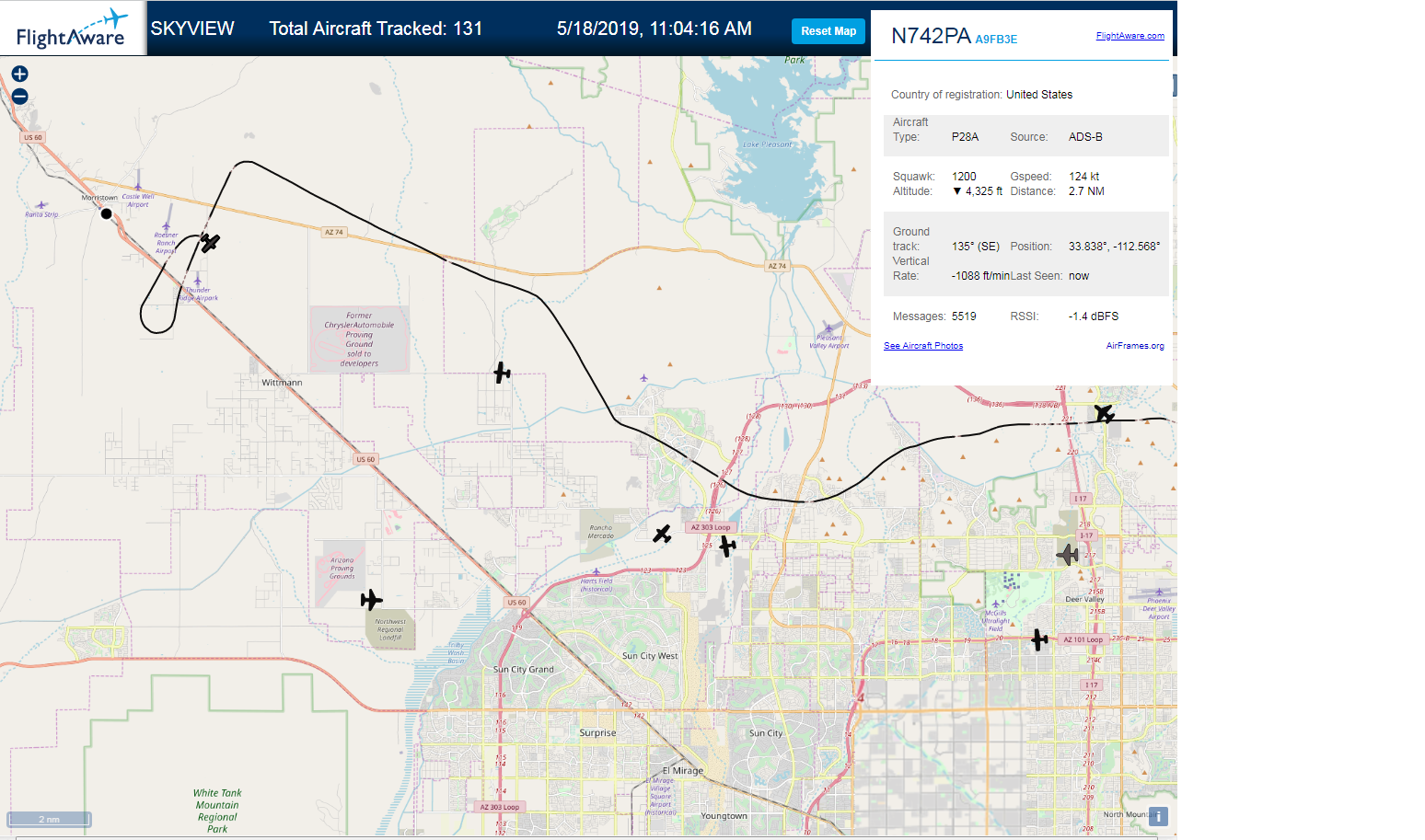Click the position 33.838°, -112.568° value
The height and width of the screenshot is (840, 1425).
1114,247
